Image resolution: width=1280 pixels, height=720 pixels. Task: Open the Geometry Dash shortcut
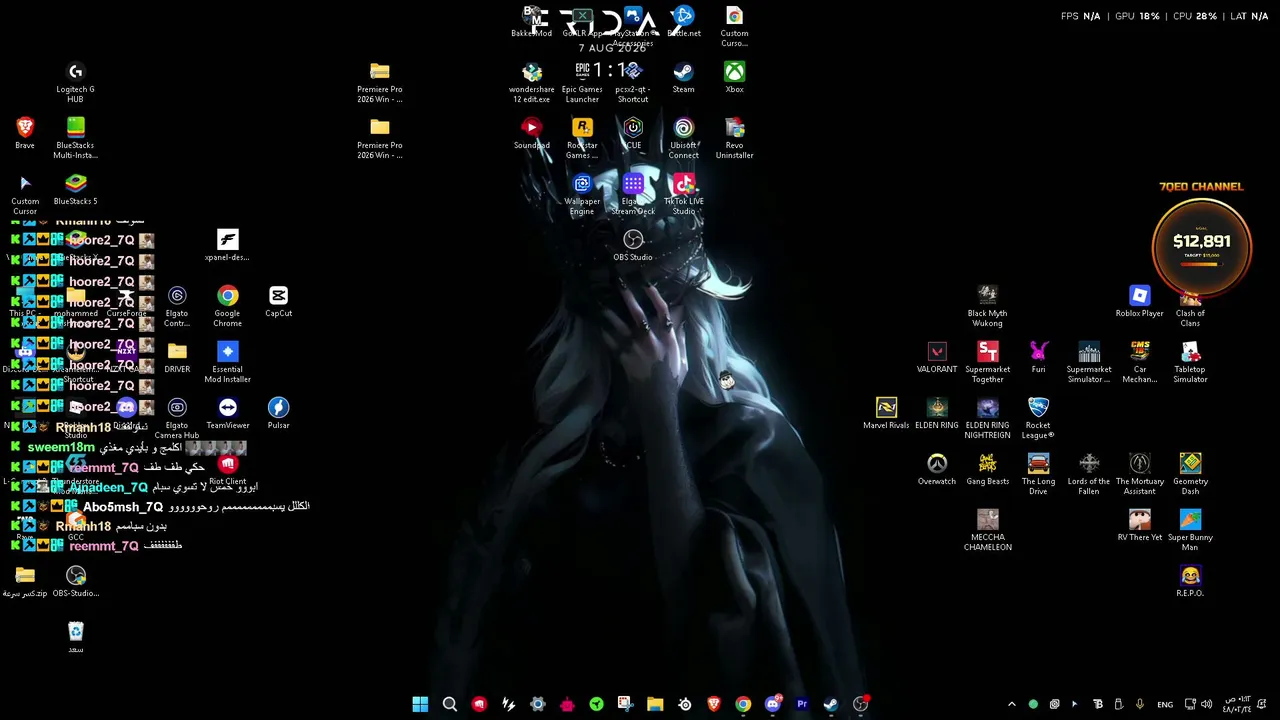1190,474
